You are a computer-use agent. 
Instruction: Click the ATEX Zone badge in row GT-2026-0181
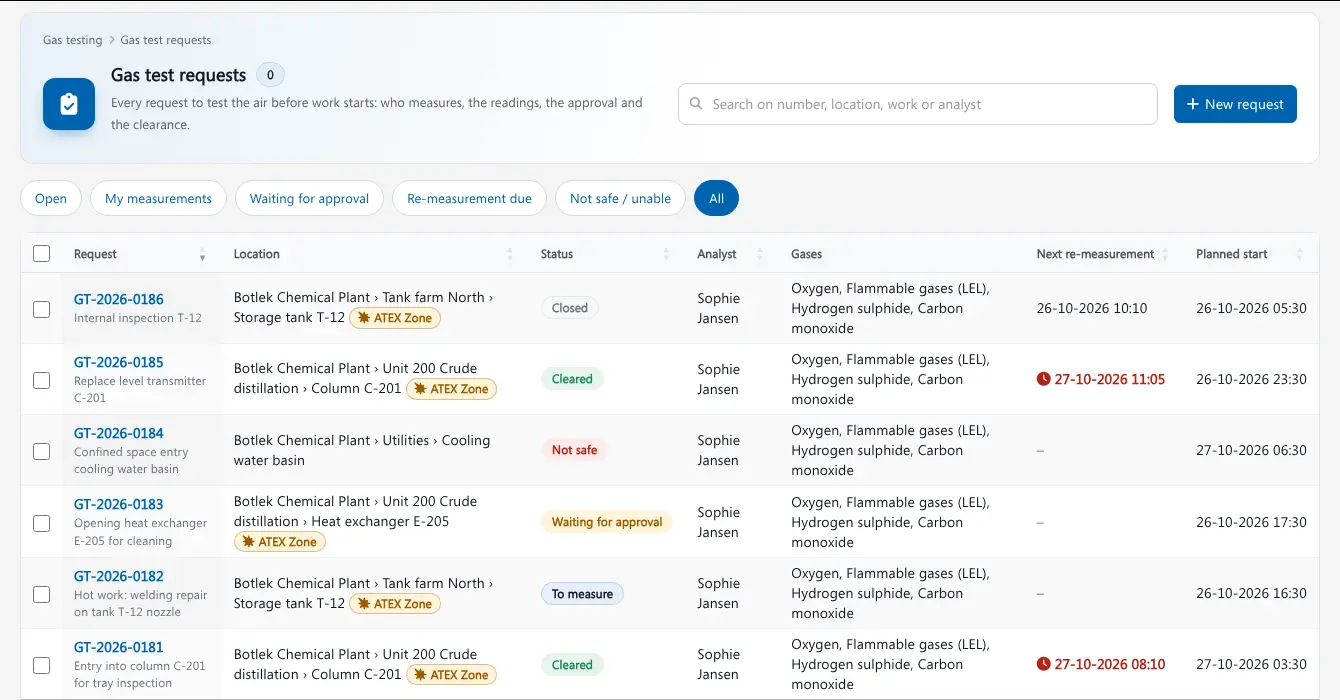[x=451, y=675]
